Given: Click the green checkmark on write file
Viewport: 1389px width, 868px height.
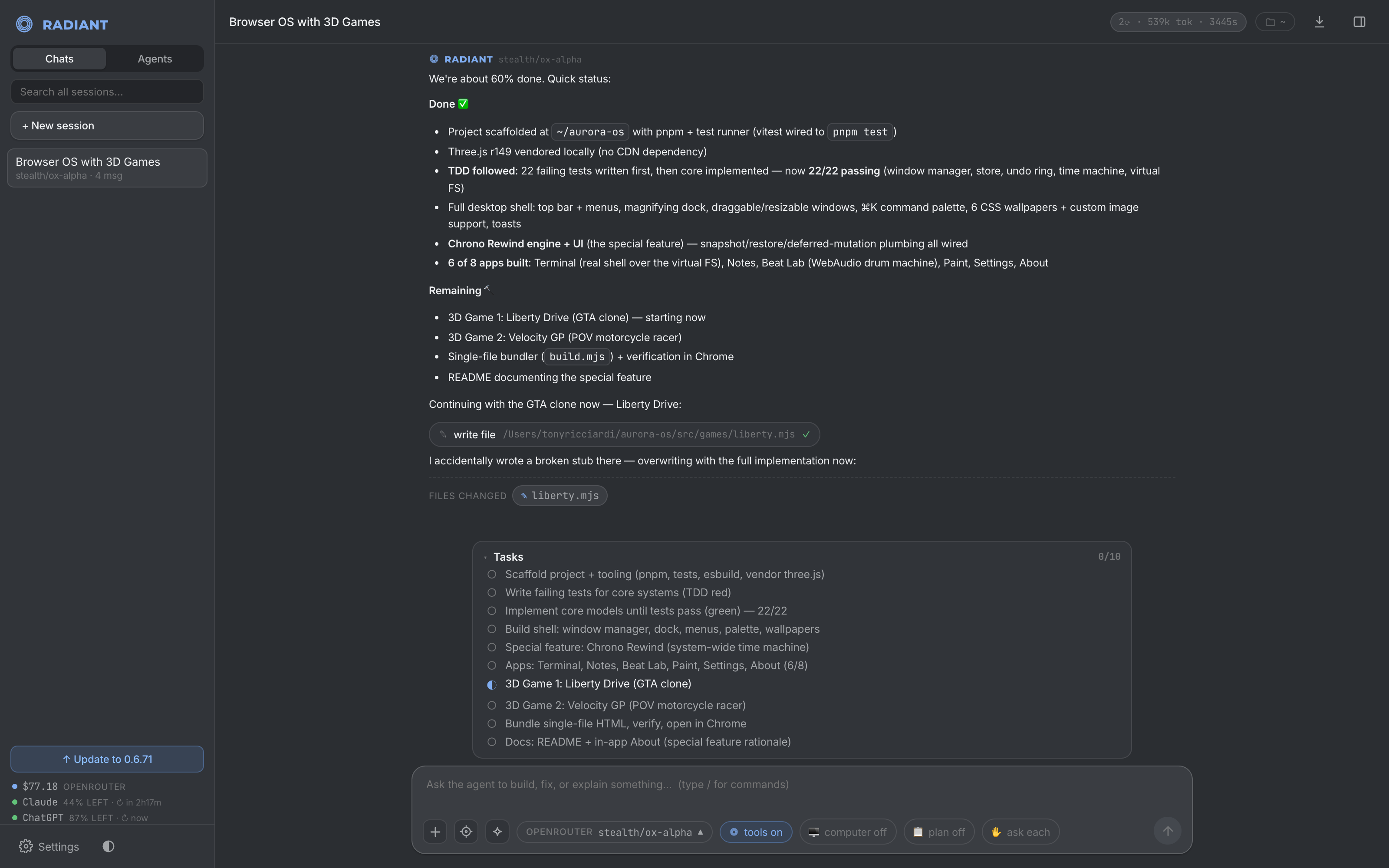Looking at the screenshot, I should [806, 434].
